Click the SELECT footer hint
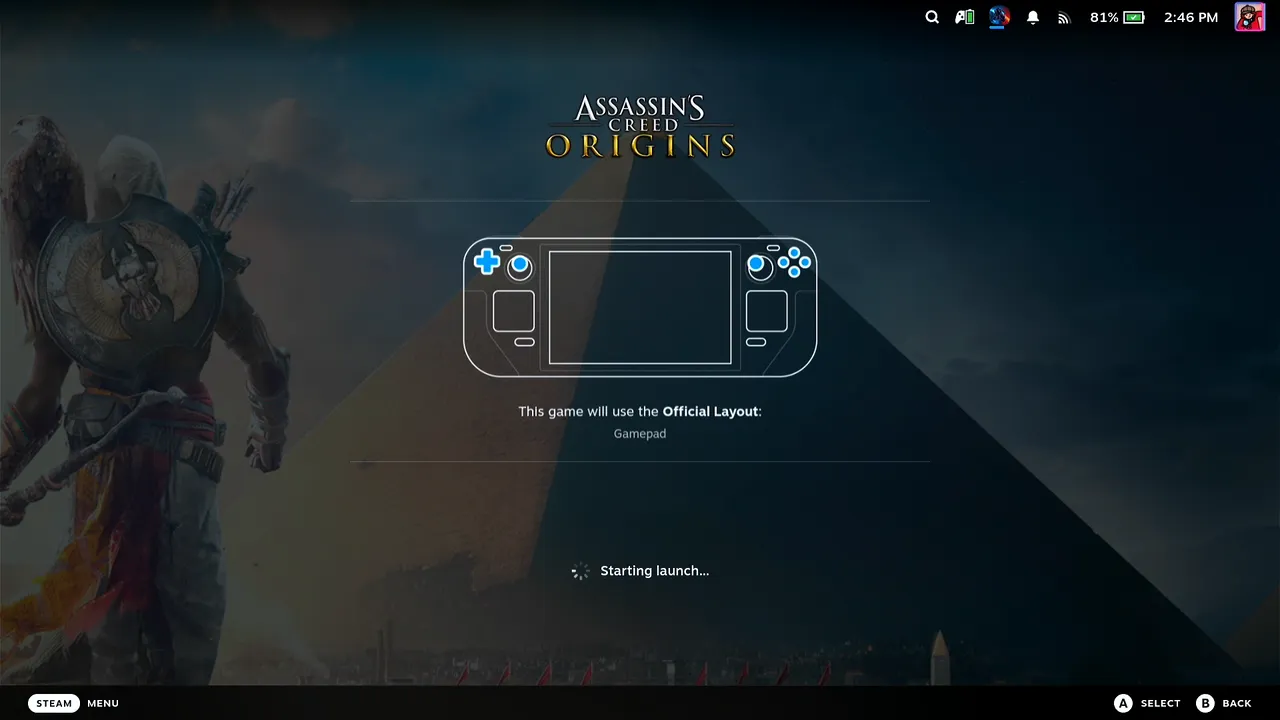 click(x=1160, y=703)
